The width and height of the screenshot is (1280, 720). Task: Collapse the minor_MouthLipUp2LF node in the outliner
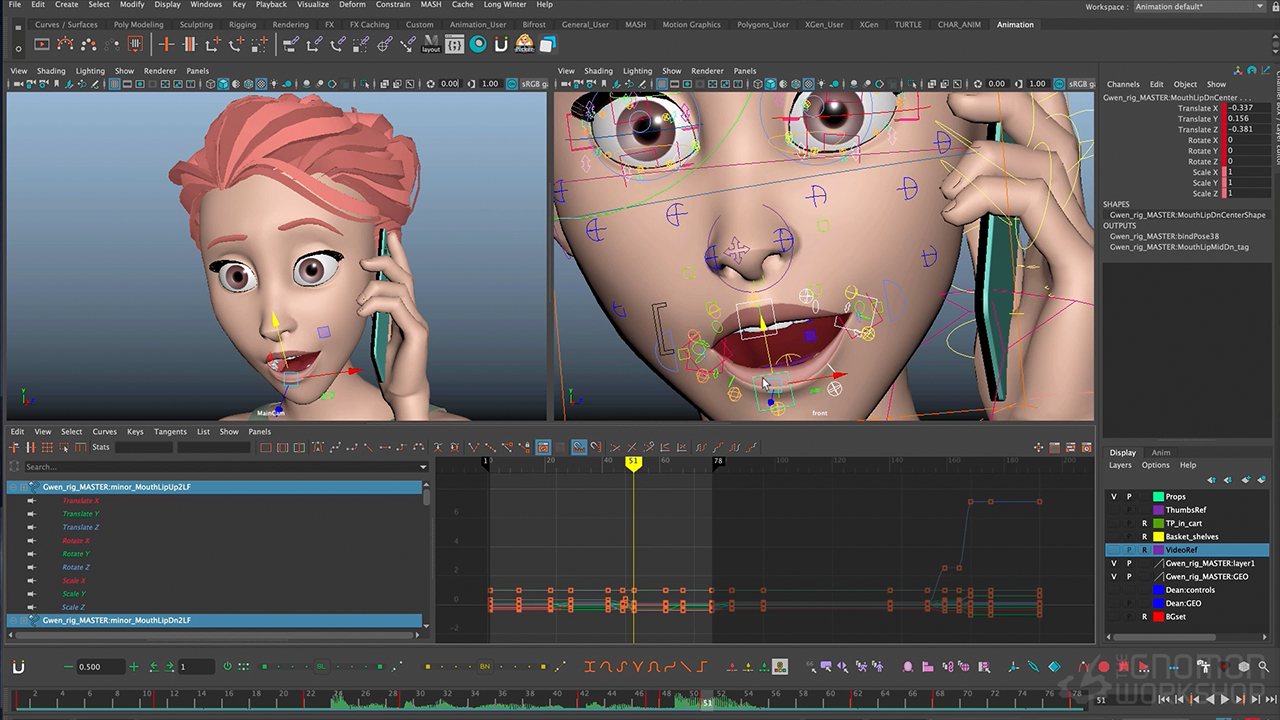click(x=13, y=487)
